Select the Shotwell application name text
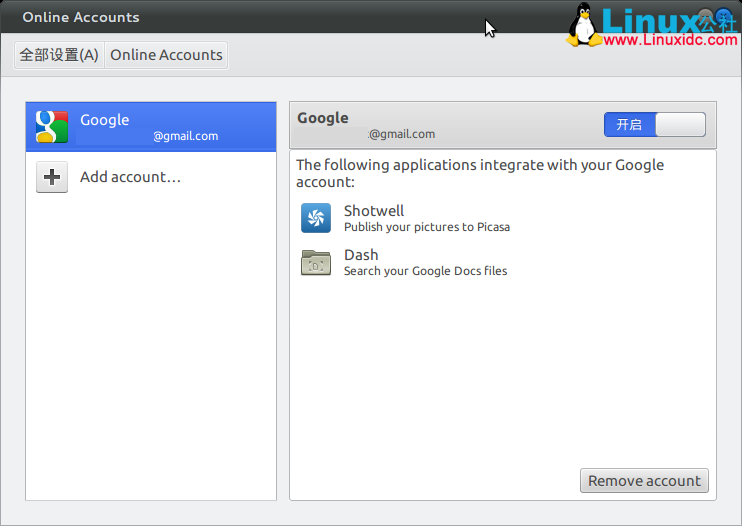742x526 pixels. (x=374, y=210)
